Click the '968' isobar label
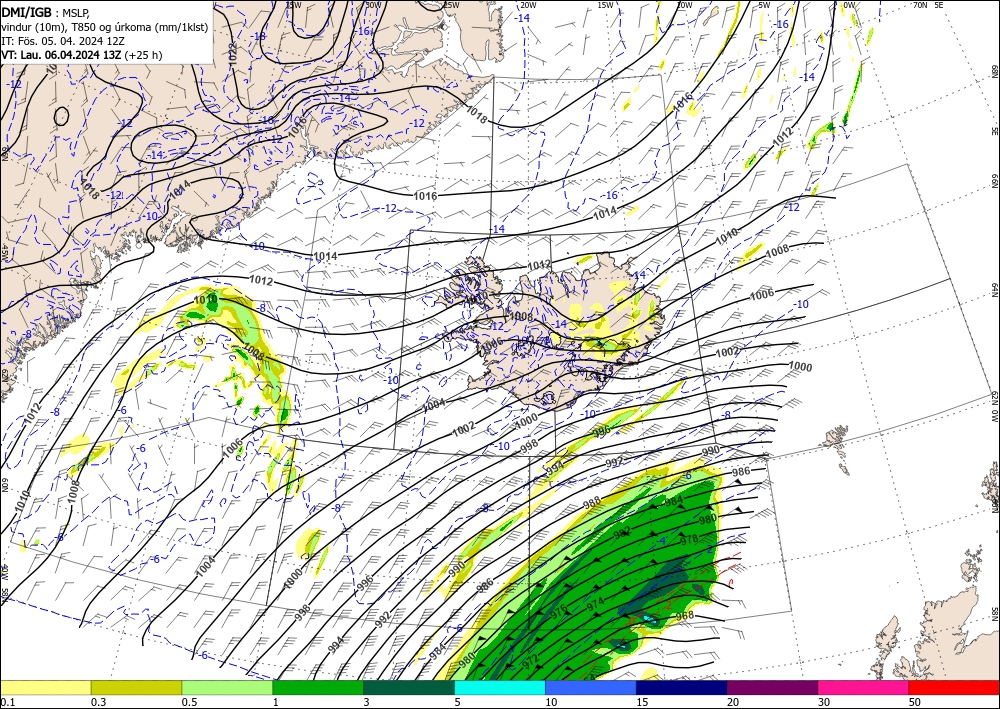 (684, 616)
